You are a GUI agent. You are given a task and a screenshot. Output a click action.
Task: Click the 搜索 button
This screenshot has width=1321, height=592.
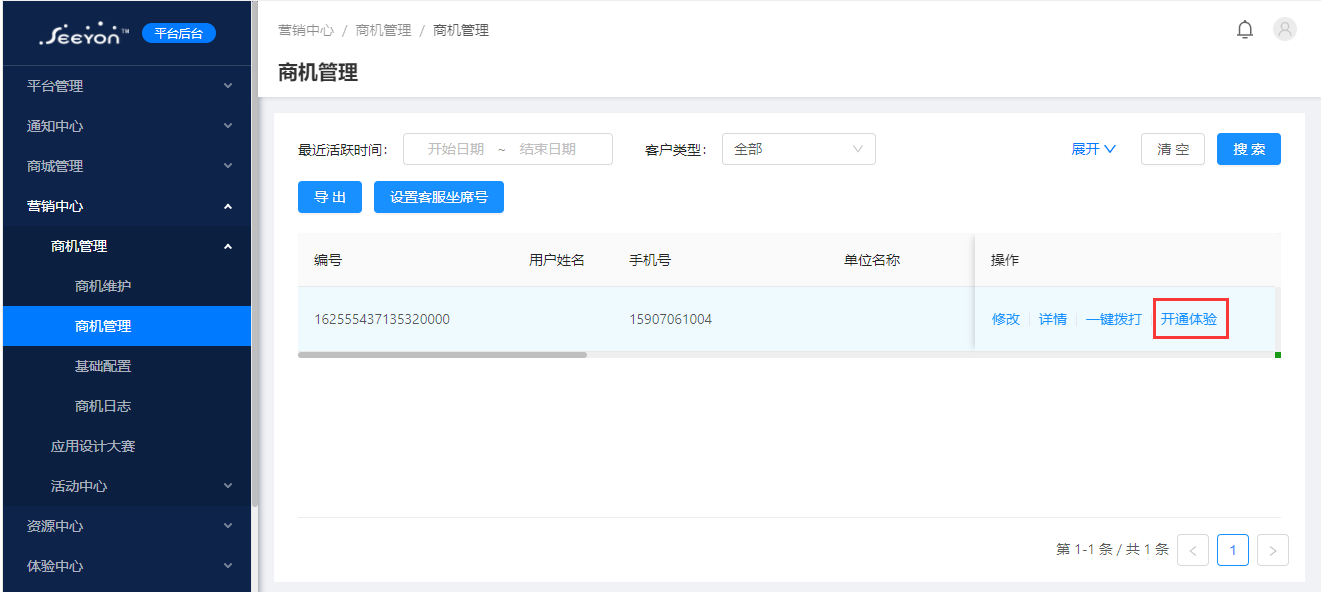coord(1249,149)
